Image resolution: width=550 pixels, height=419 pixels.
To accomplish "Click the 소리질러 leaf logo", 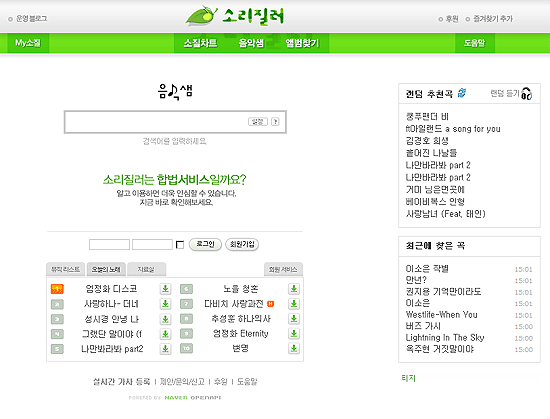I will (x=235, y=16).
